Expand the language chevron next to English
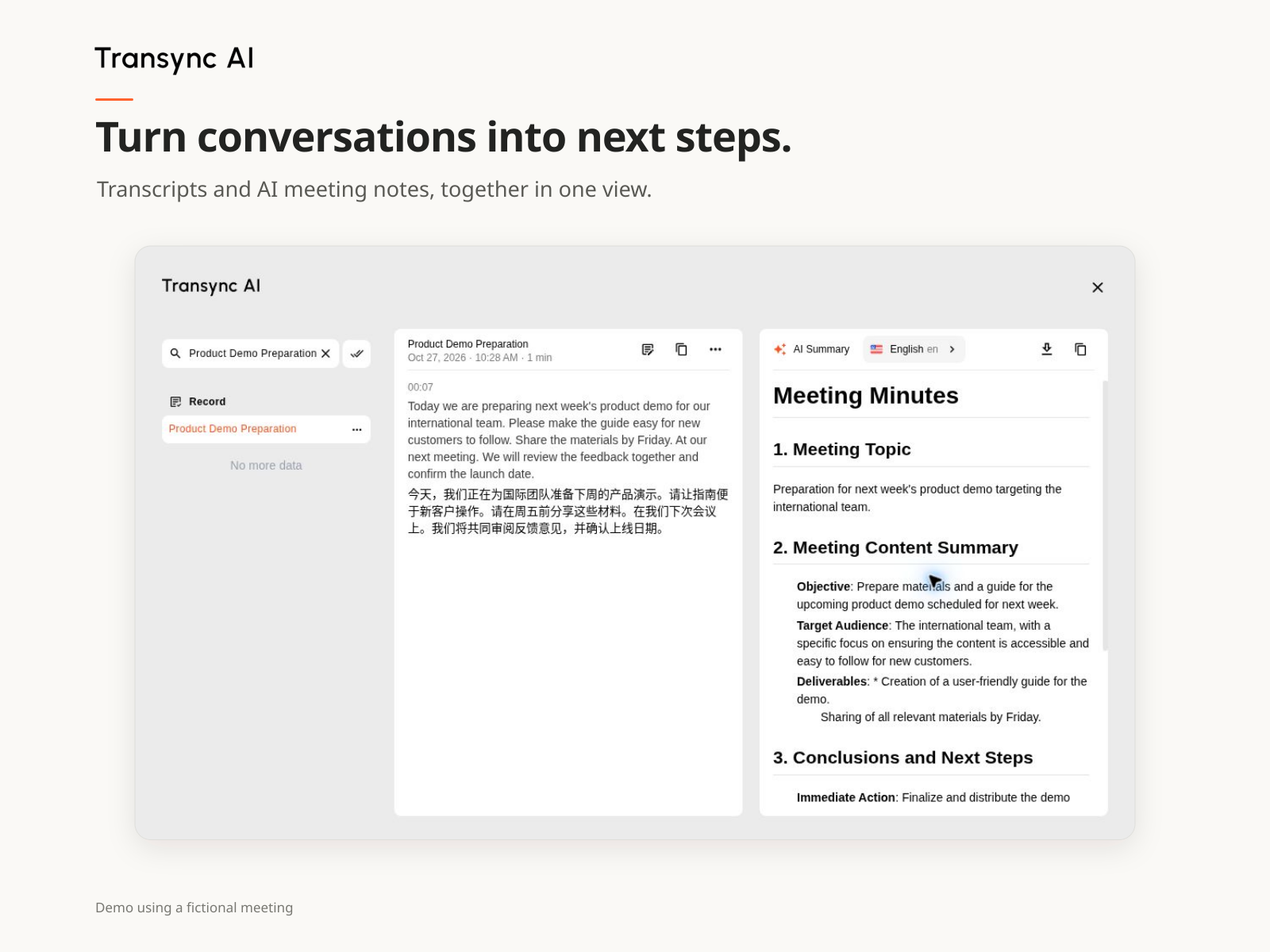 click(952, 350)
